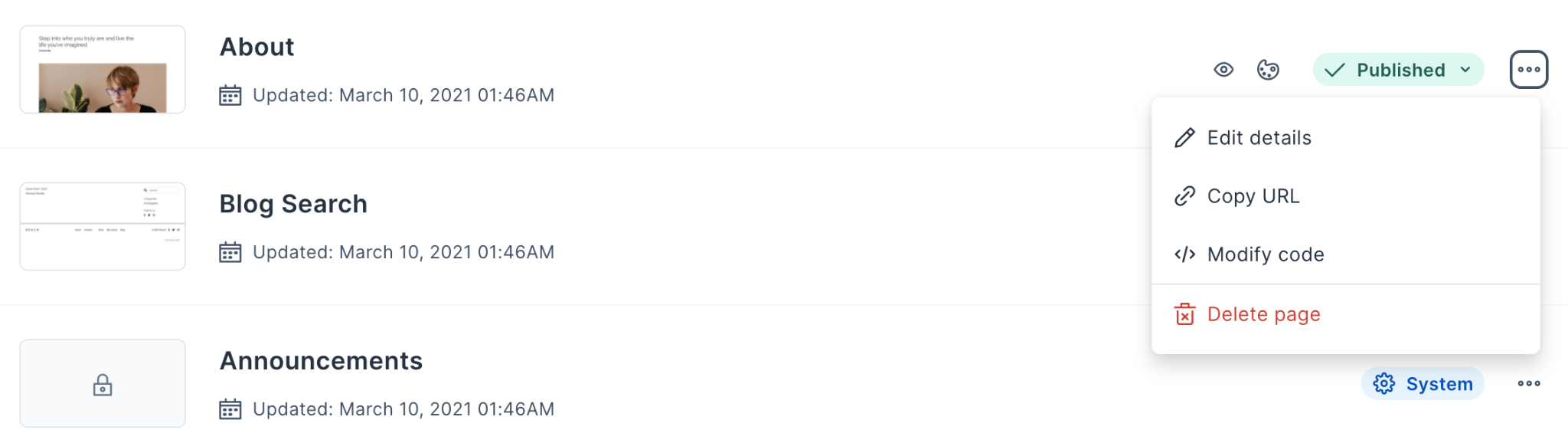Click the pencil icon beside Edit details
Viewport: 1568px width, 443px height.
(1184, 138)
